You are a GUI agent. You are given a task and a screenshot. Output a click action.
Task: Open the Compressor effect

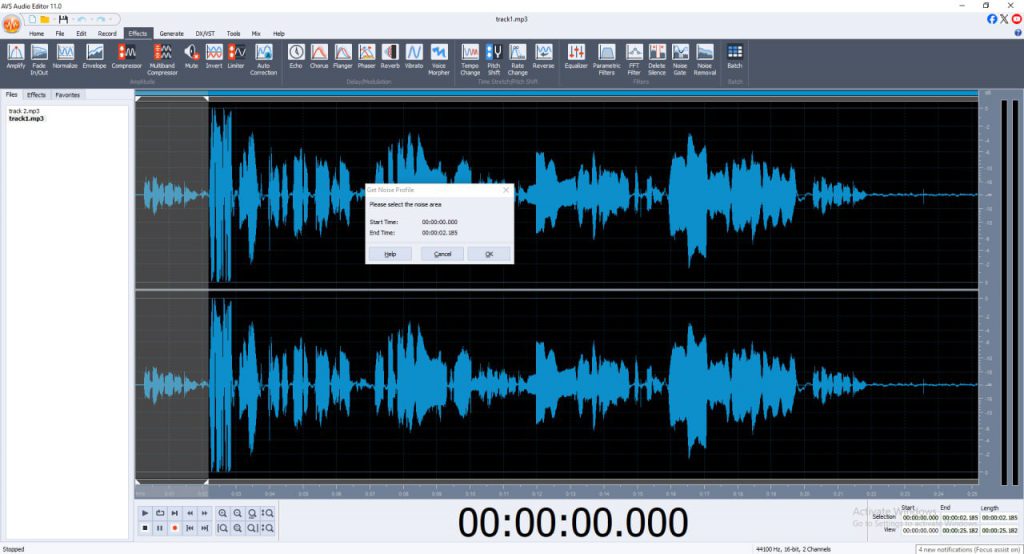tap(127, 56)
